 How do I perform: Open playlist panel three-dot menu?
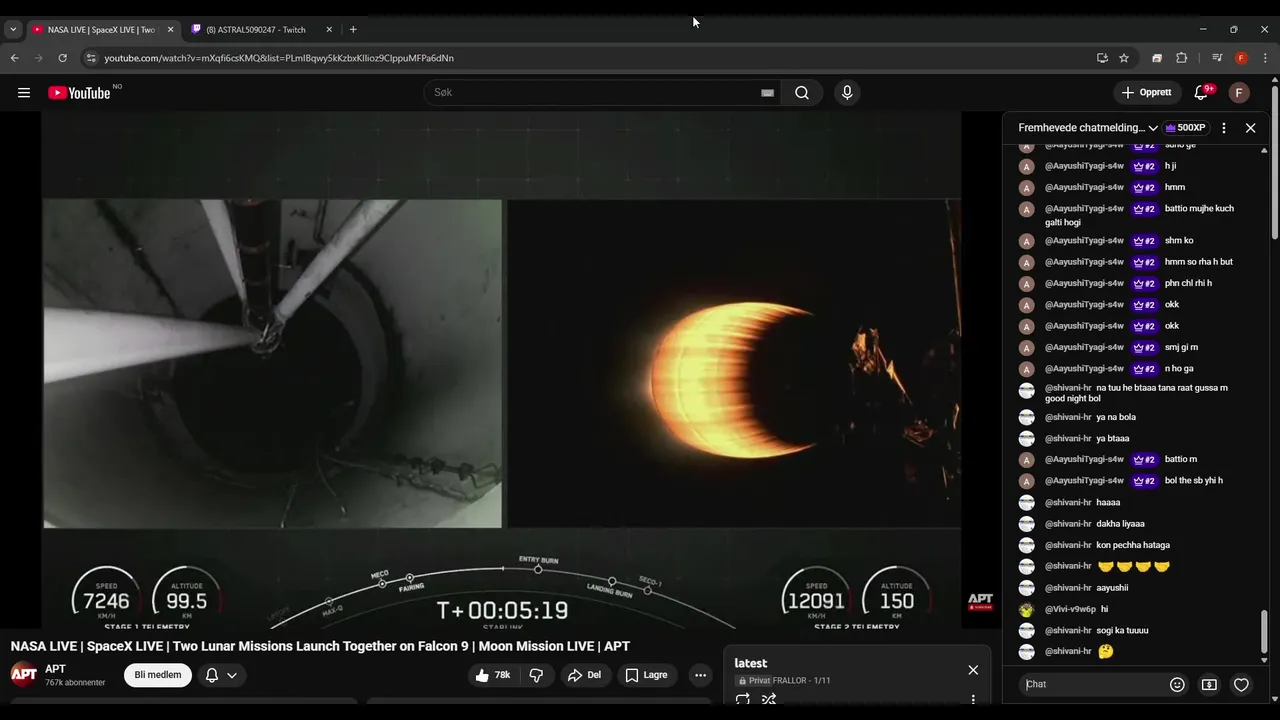pos(973,700)
